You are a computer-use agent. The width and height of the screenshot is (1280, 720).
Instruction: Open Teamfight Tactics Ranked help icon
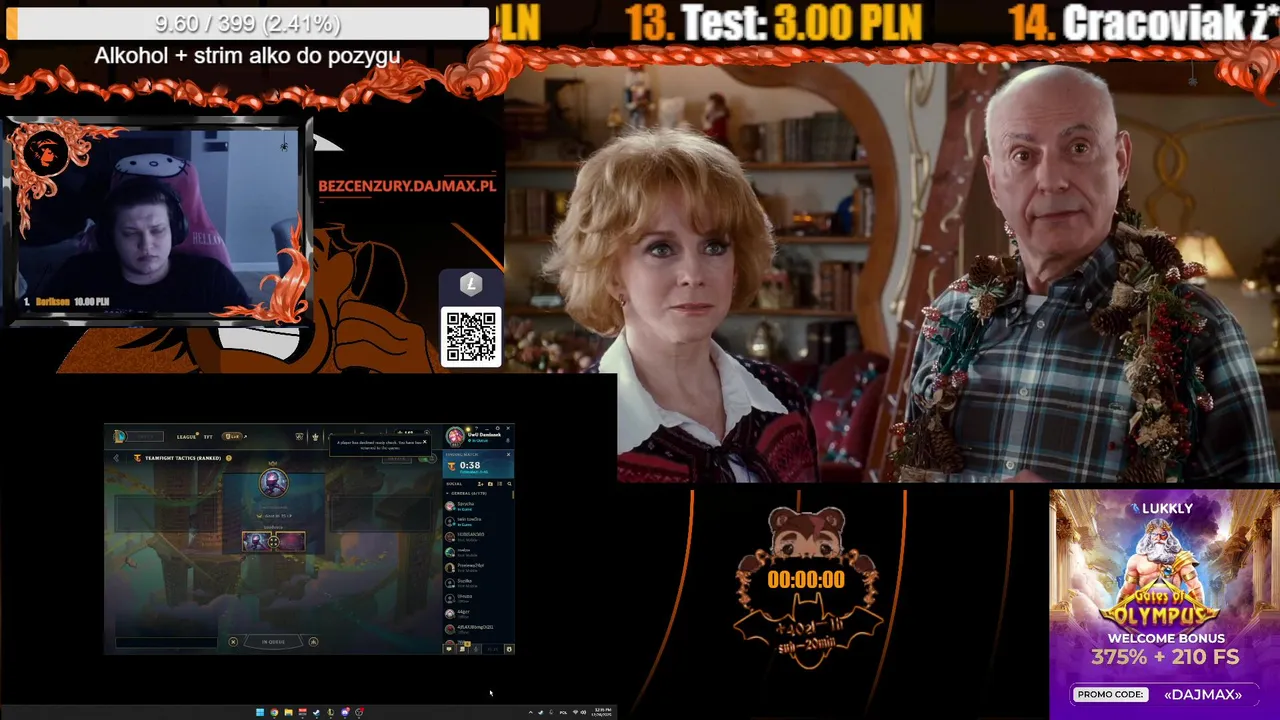(x=229, y=458)
